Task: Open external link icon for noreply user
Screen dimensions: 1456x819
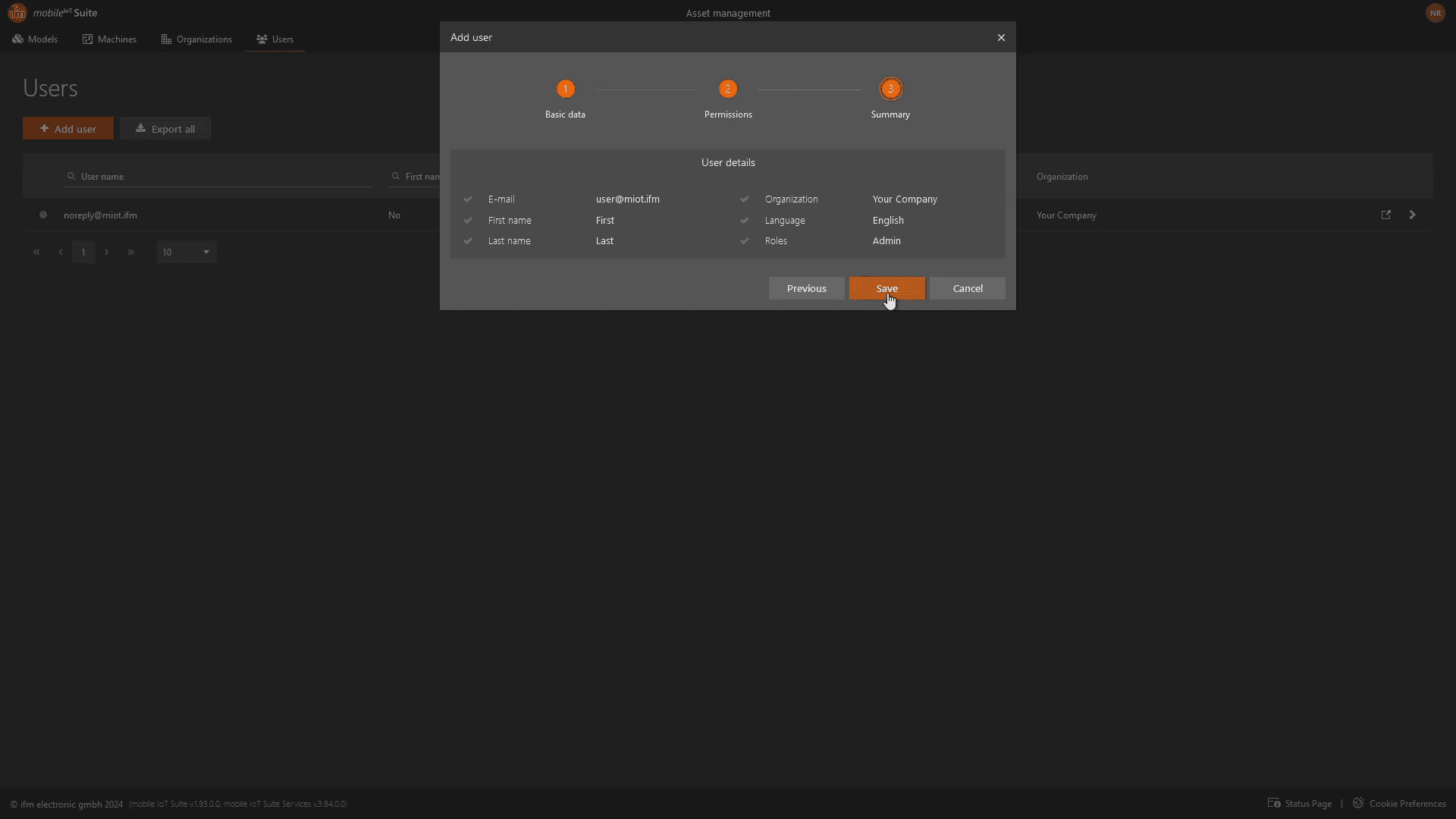Action: (x=1386, y=215)
